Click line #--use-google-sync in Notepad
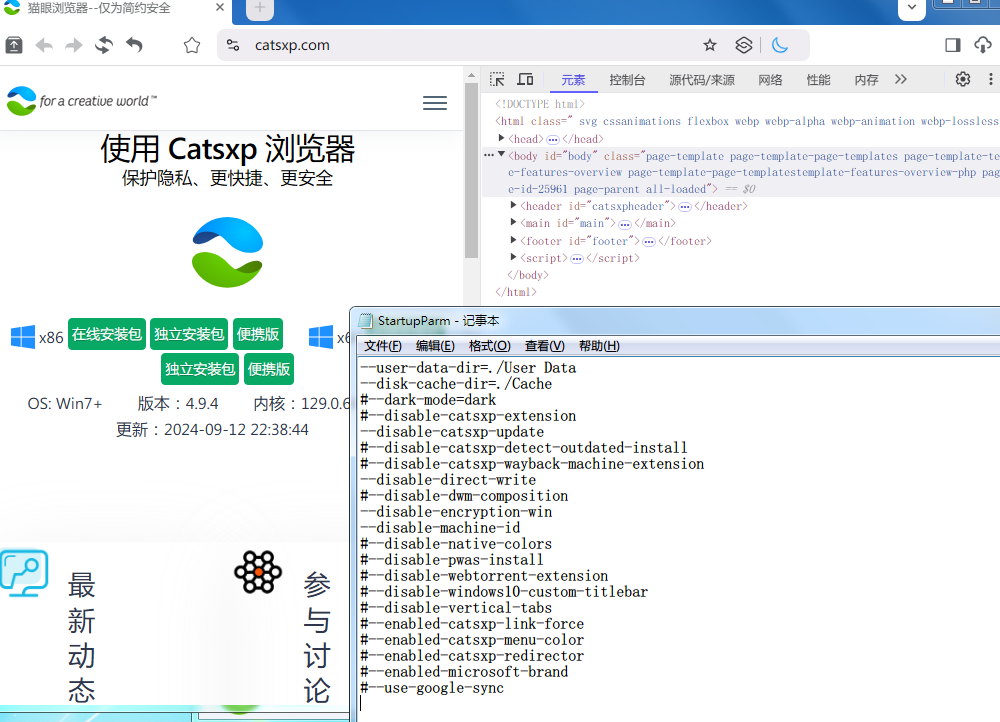The image size is (1000, 722). [x=432, y=688]
